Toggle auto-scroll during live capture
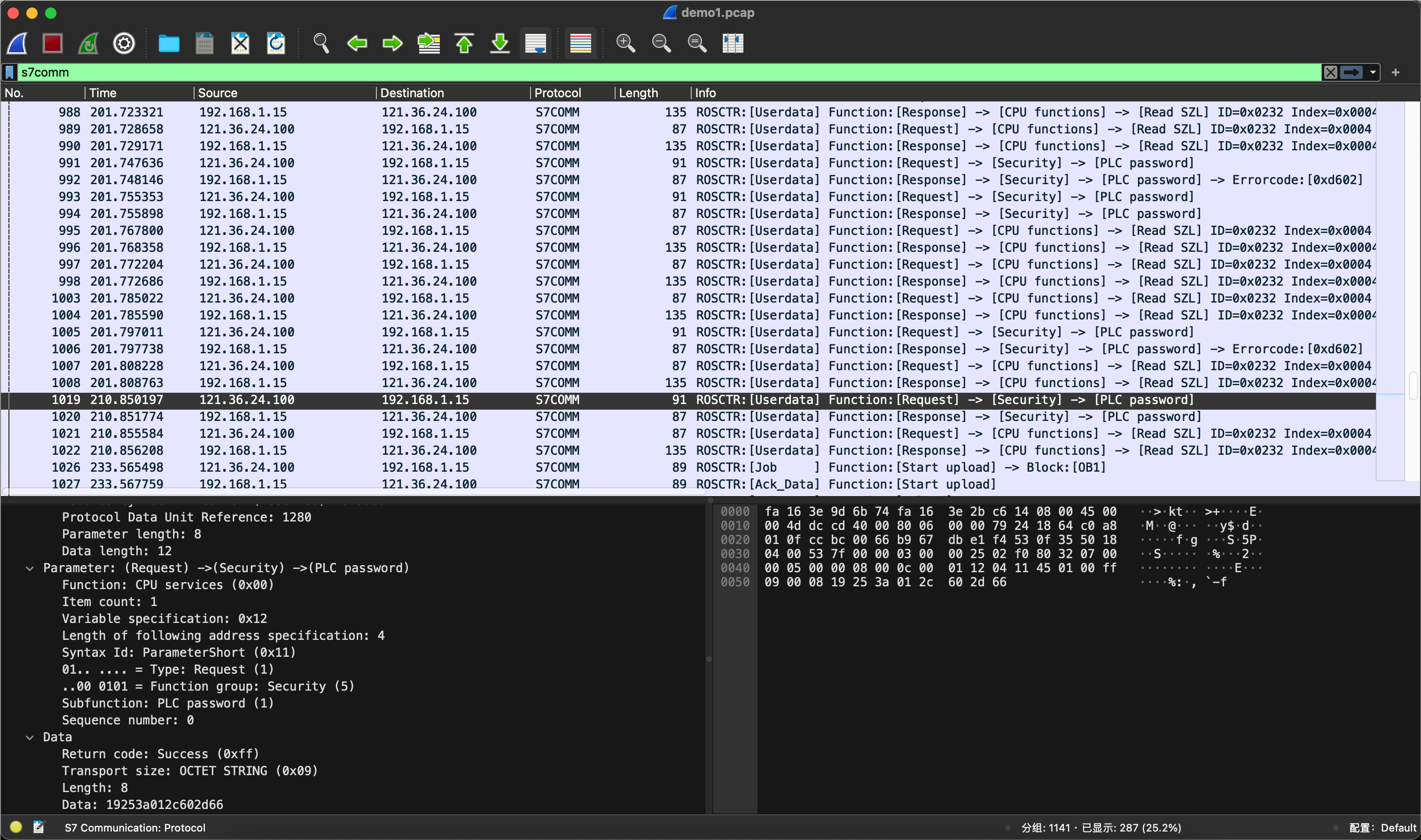Viewport: 1421px width, 840px height. tap(536, 43)
